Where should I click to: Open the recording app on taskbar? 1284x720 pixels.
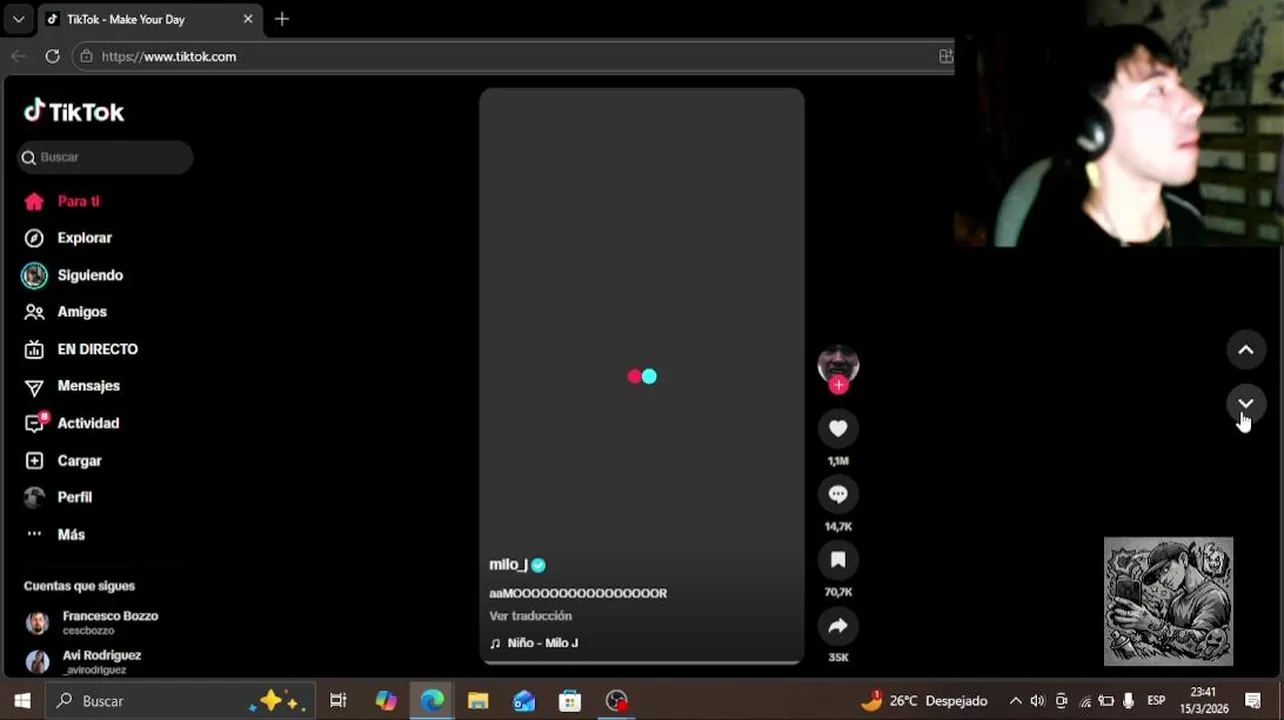(x=617, y=701)
